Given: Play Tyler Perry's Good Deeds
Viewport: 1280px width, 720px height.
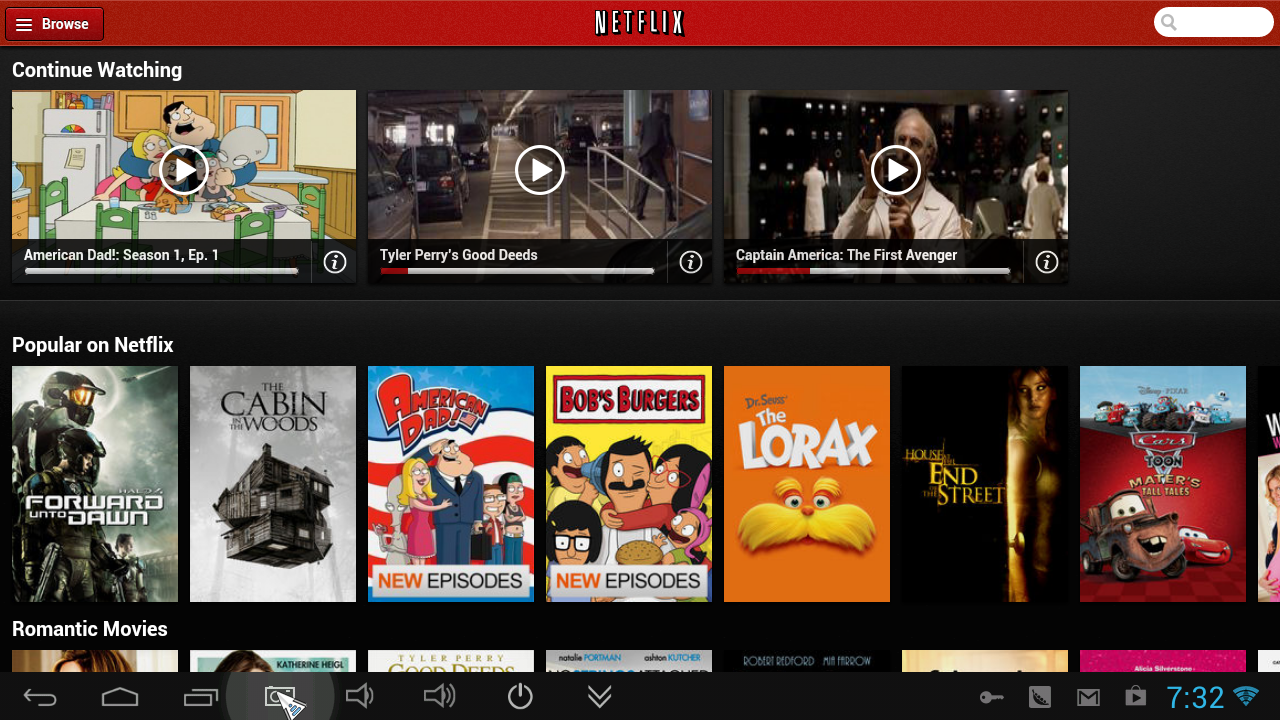Looking at the screenshot, I should coord(540,170).
